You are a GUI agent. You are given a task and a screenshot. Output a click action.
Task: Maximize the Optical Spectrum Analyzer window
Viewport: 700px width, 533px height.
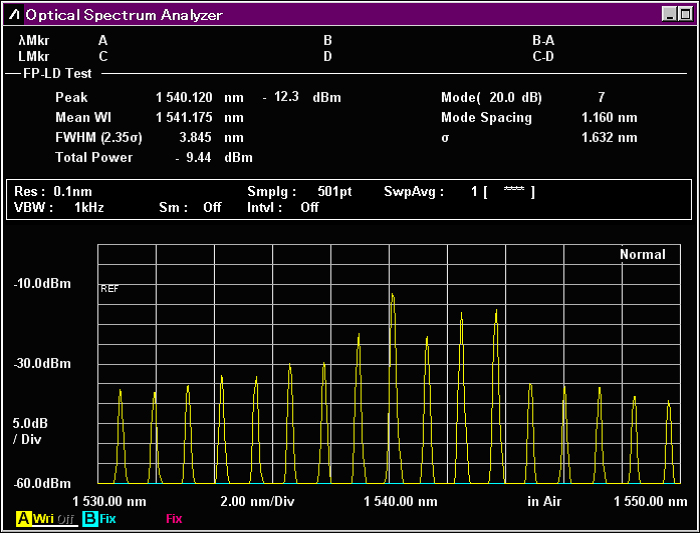point(684,14)
